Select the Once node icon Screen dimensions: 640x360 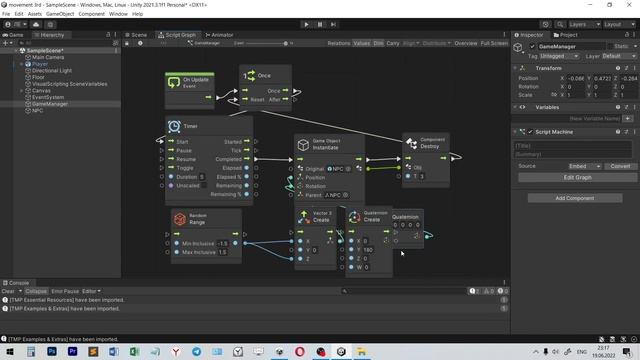[x=249, y=76]
